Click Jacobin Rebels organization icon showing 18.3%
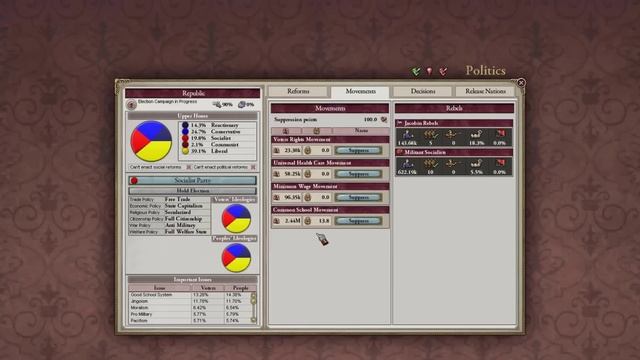Viewport: 640px width, 360px height. [x=476, y=134]
